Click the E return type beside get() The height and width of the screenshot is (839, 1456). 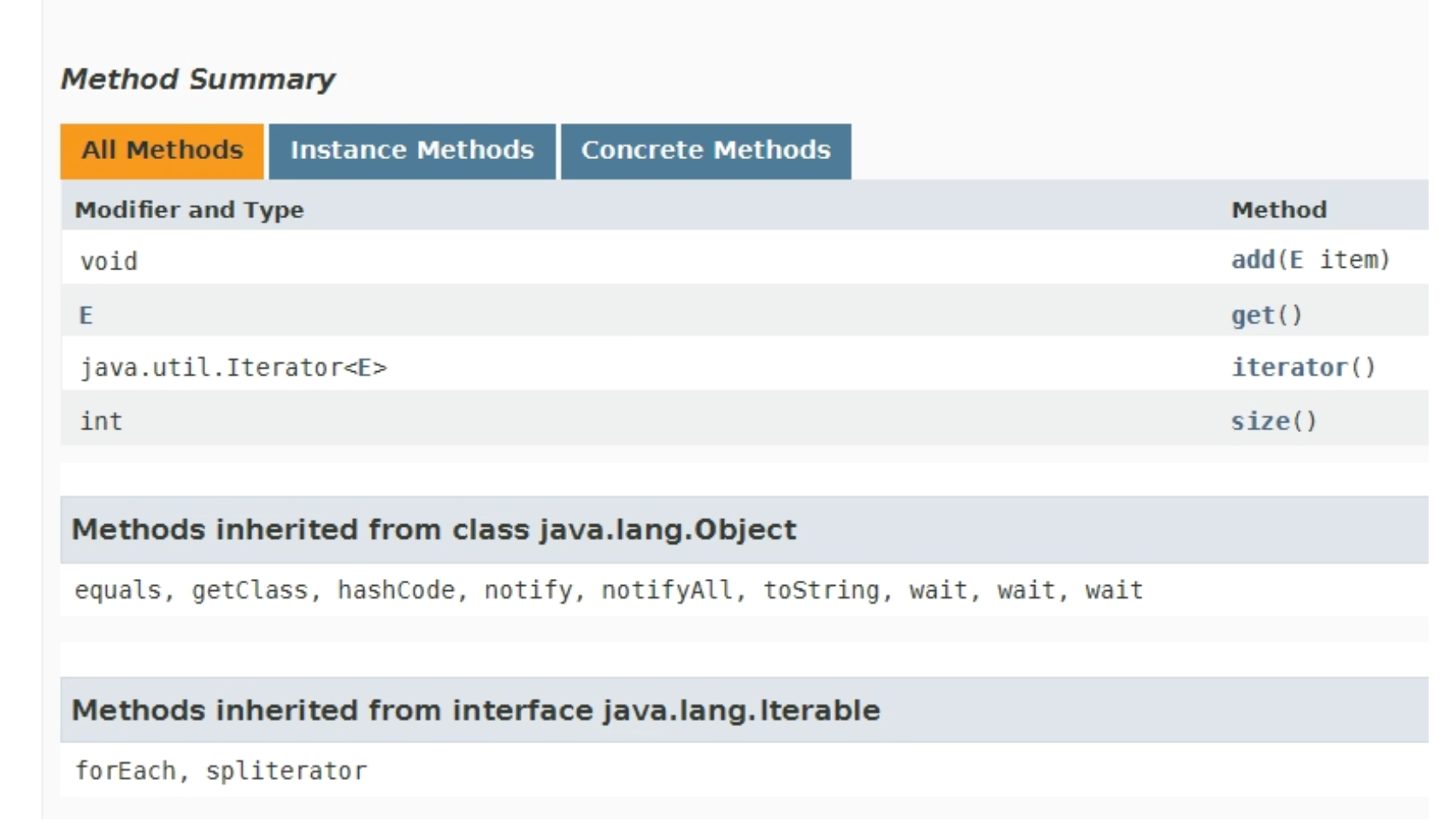pyautogui.click(x=85, y=316)
